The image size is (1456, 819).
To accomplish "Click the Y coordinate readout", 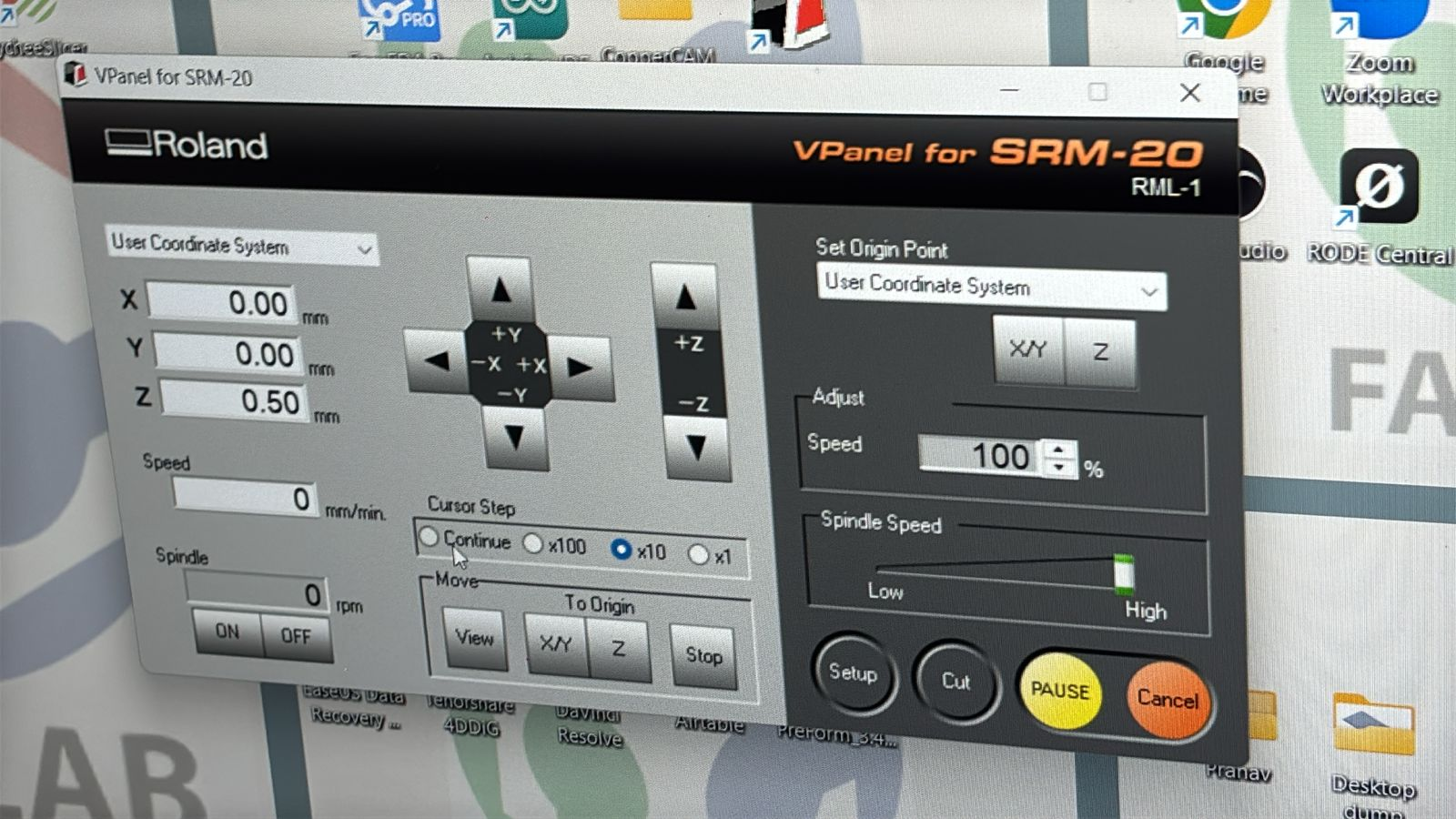I will [229, 353].
